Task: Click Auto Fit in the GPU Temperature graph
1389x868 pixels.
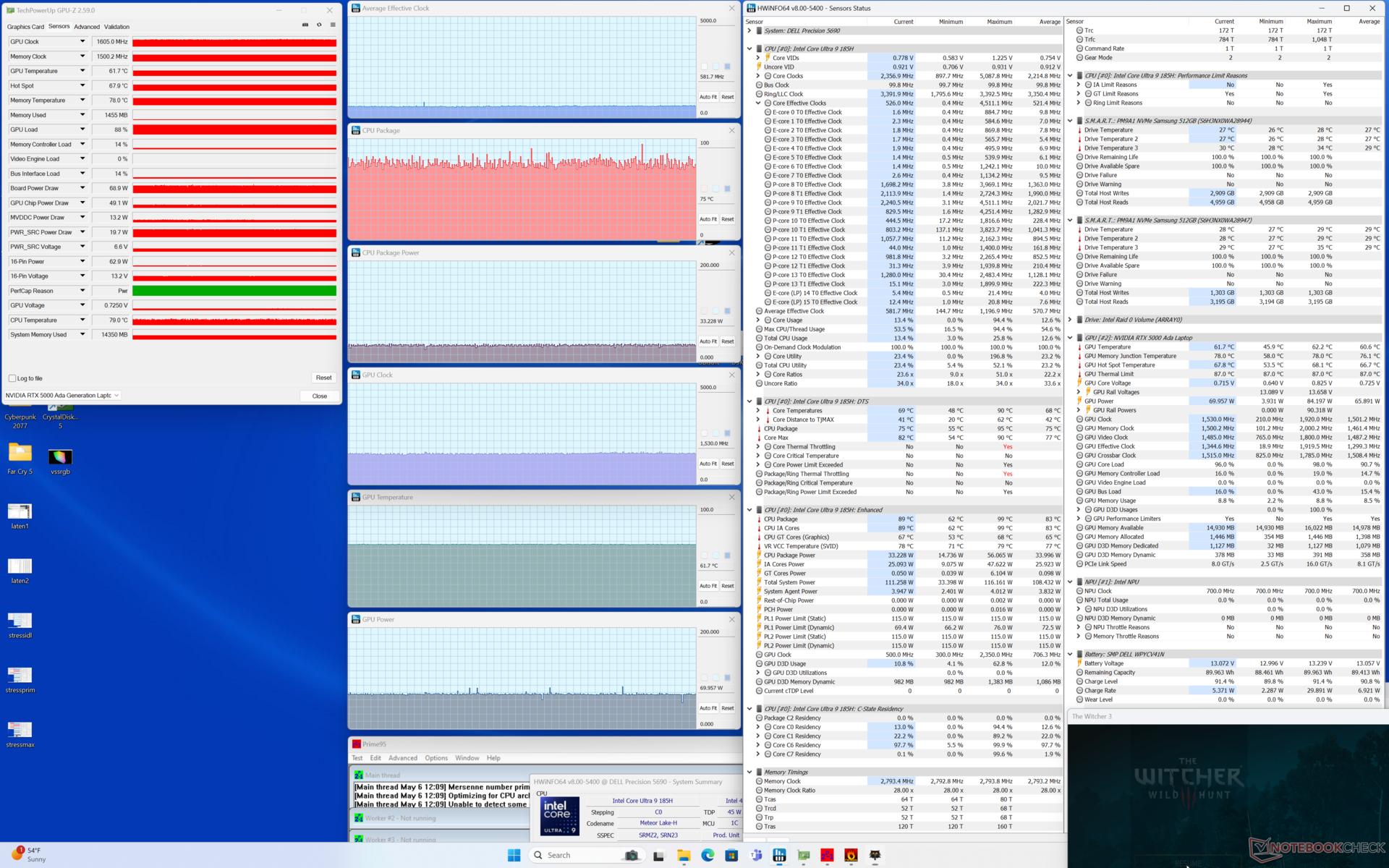Action: pos(708,586)
